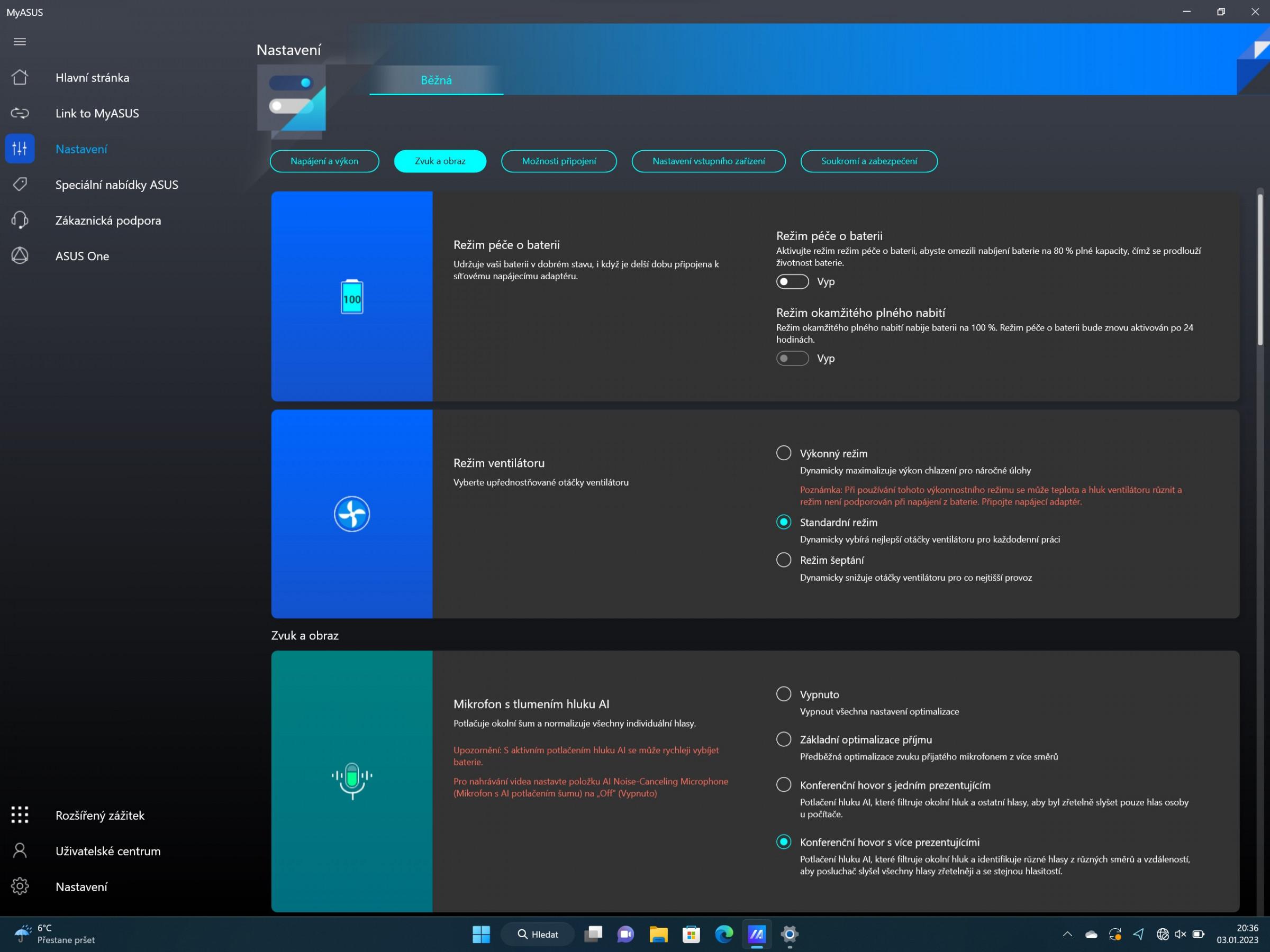Open Soukromí a zabezpečení category
The height and width of the screenshot is (952, 1270).
(x=869, y=161)
